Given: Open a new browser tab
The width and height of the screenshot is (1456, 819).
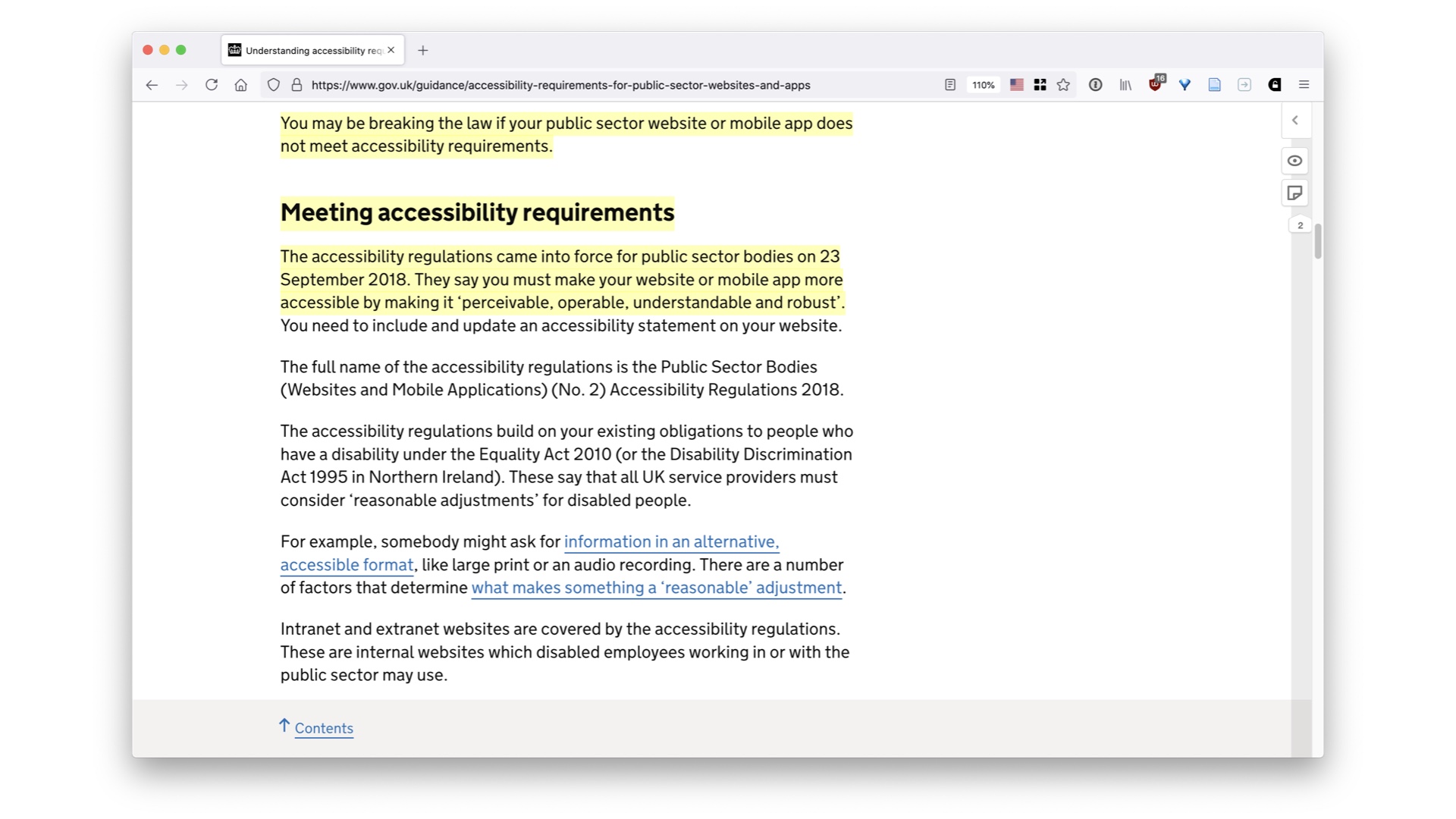Looking at the screenshot, I should [x=423, y=50].
